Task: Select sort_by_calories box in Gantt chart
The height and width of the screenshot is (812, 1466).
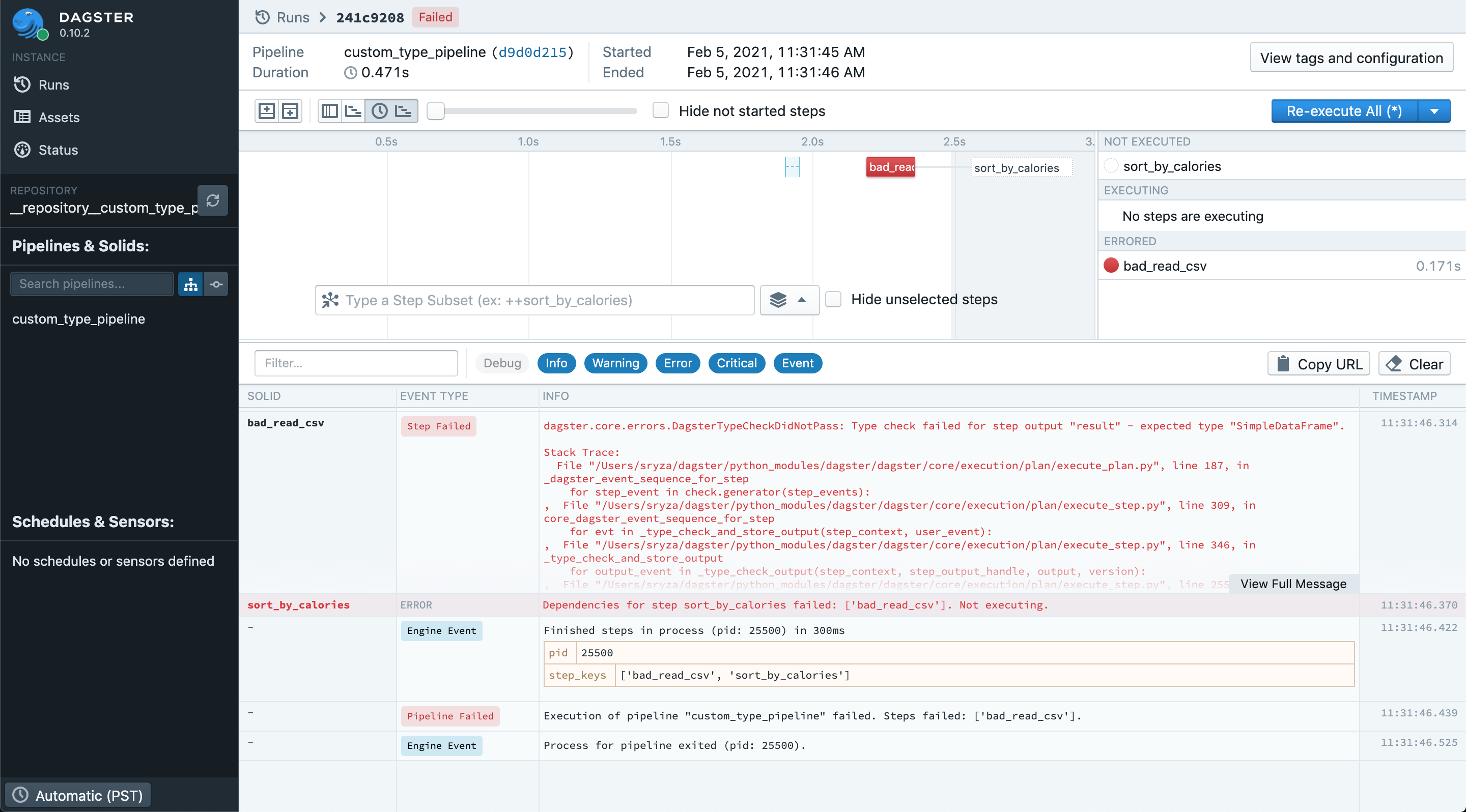Action: [1021, 167]
